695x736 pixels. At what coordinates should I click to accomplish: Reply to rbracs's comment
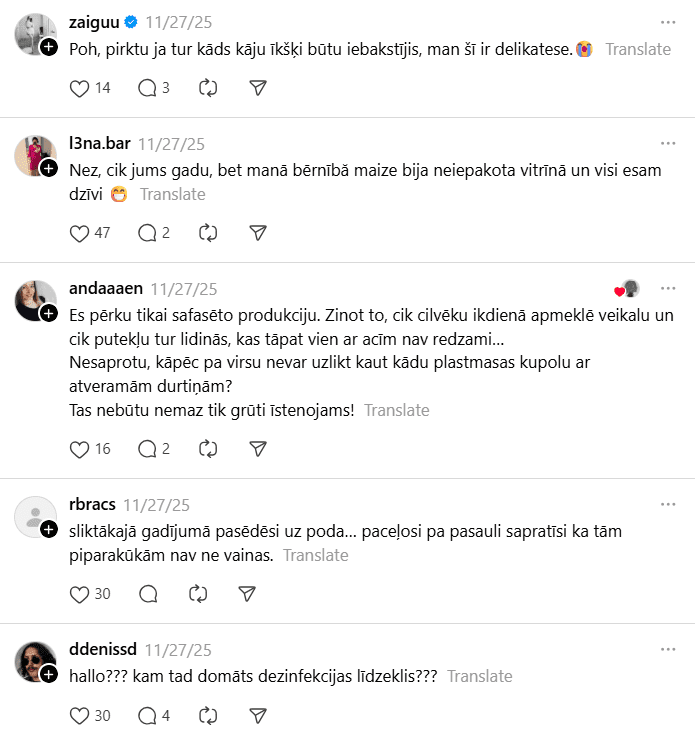pyautogui.click(x=147, y=594)
